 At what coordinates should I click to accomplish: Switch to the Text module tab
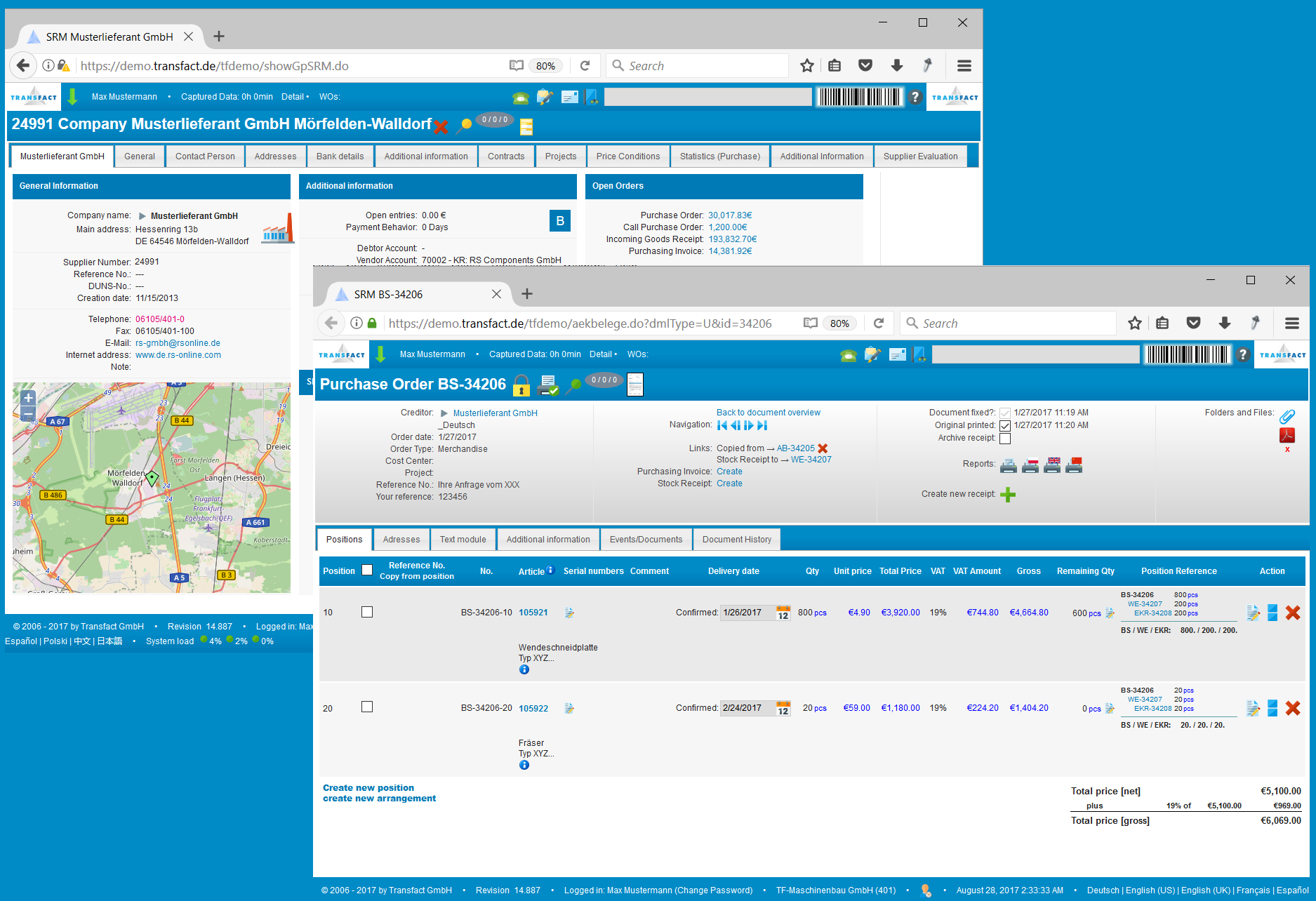[x=463, y=540]
